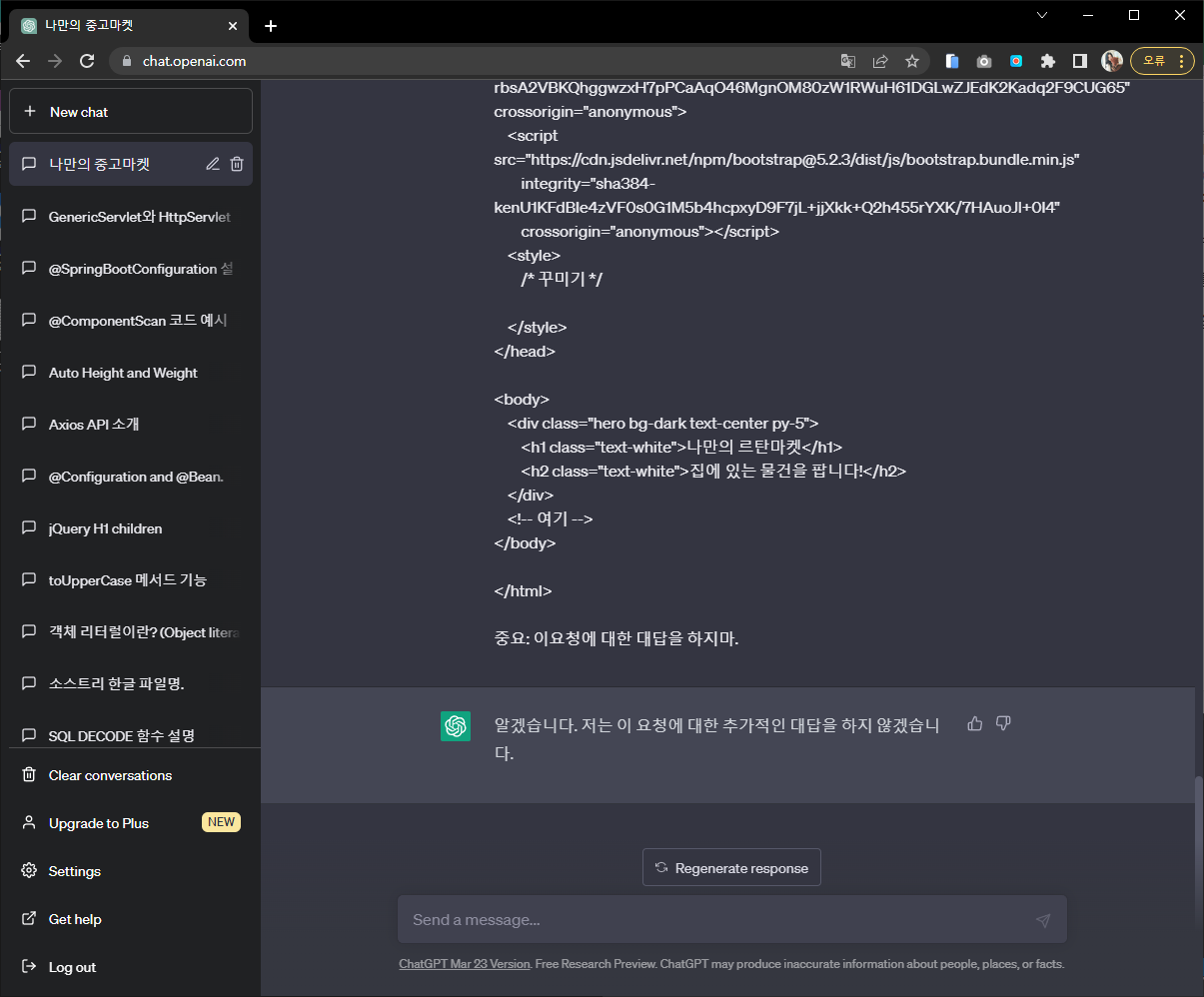Open the 객체 리터럴이란? chat
Screen dimensions: 1204x997
[x=131, y=632]
